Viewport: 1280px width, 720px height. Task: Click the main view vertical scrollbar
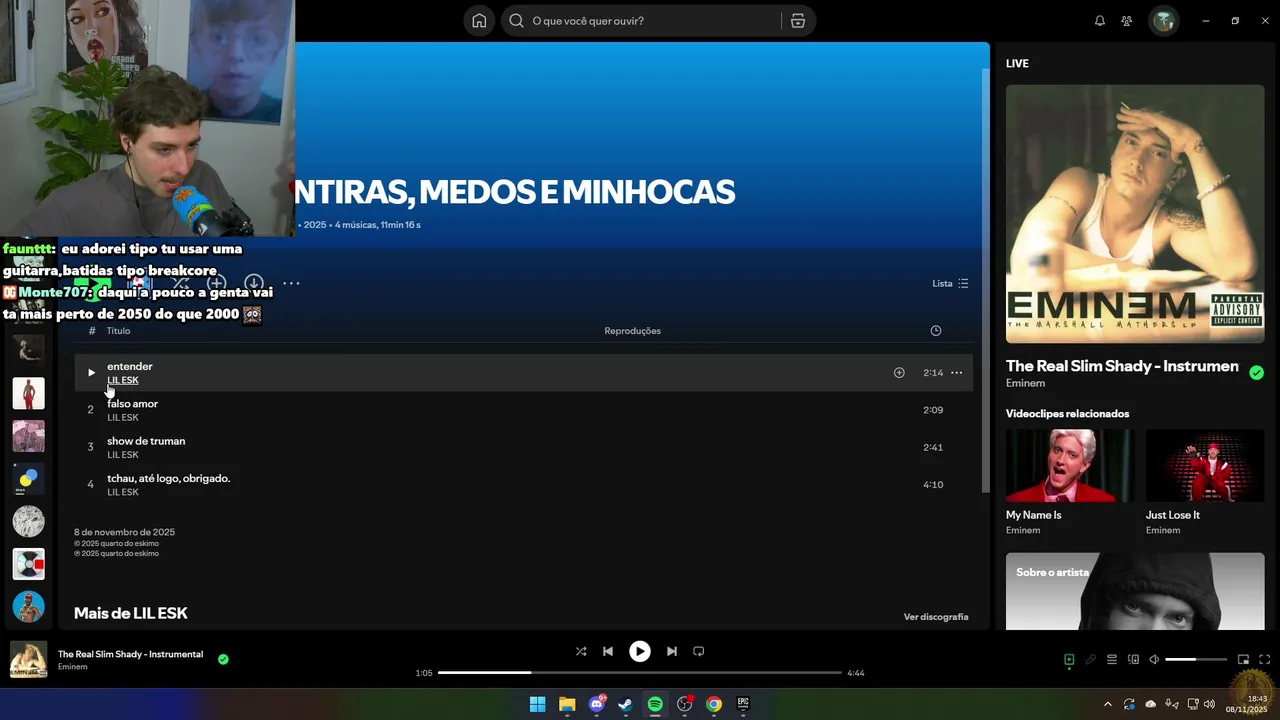[985, 280]
